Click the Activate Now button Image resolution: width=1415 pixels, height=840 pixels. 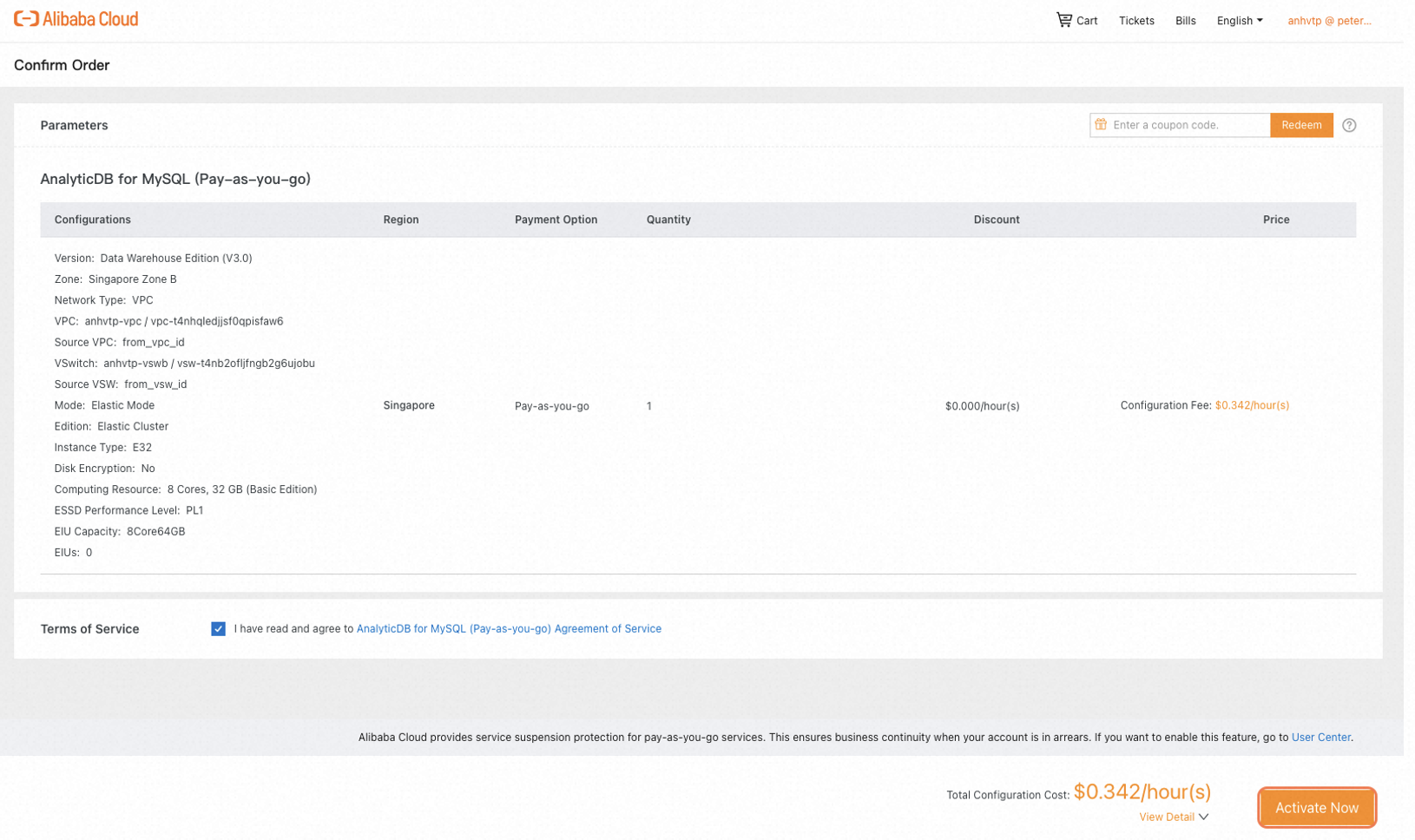pos(1316,808)
